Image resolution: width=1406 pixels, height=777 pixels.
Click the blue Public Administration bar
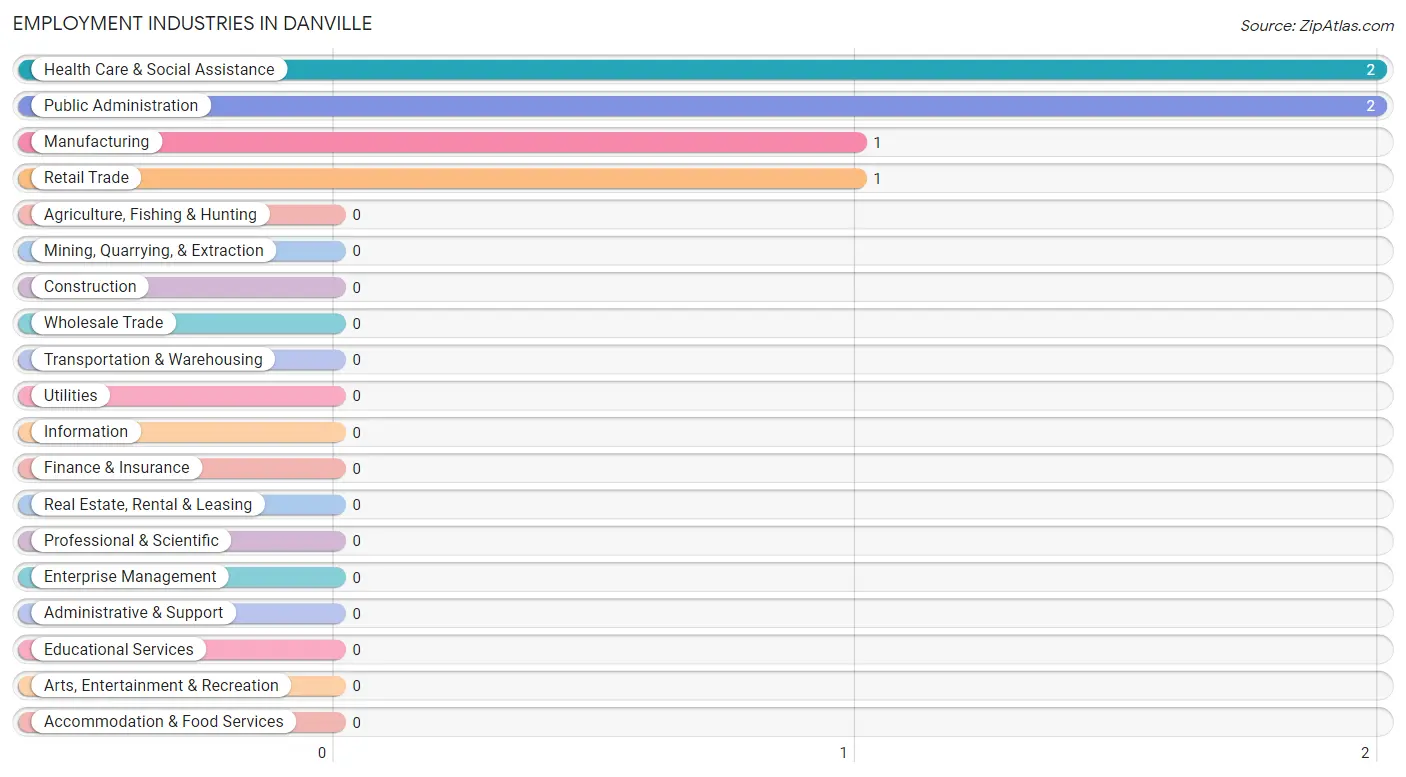(703, 105)
